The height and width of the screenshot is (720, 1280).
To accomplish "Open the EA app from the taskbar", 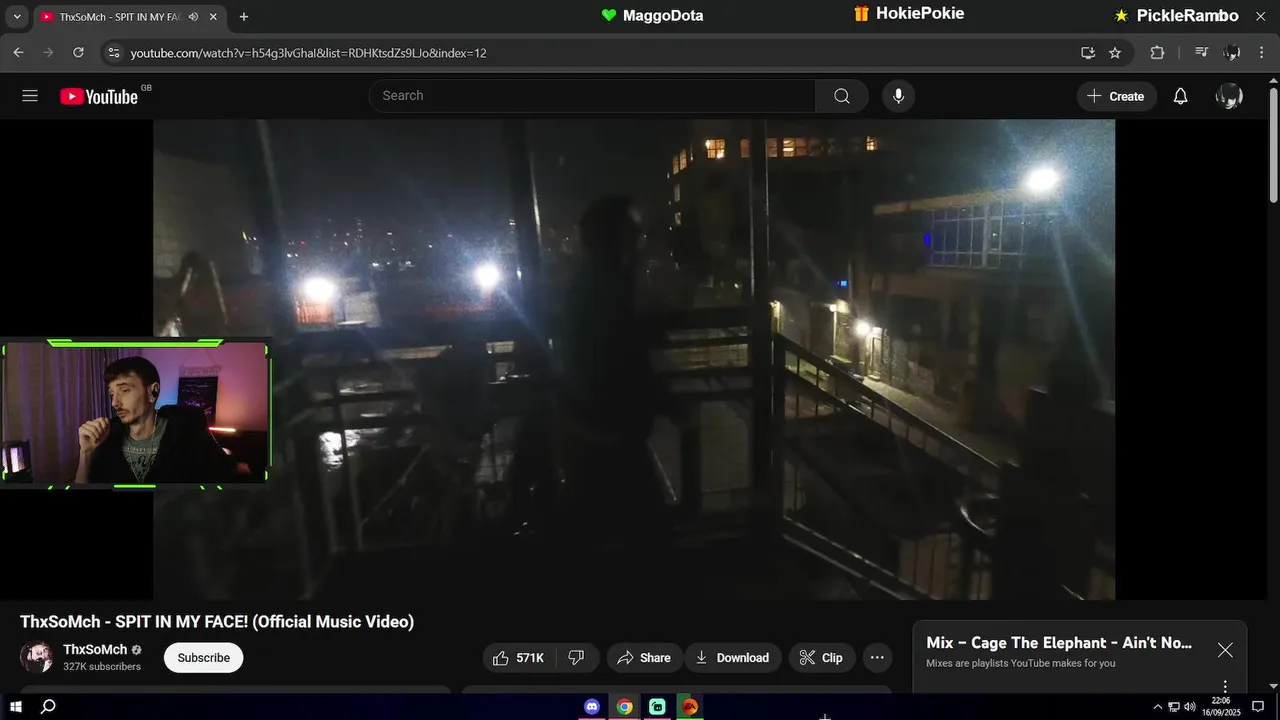I will point(689,707).
